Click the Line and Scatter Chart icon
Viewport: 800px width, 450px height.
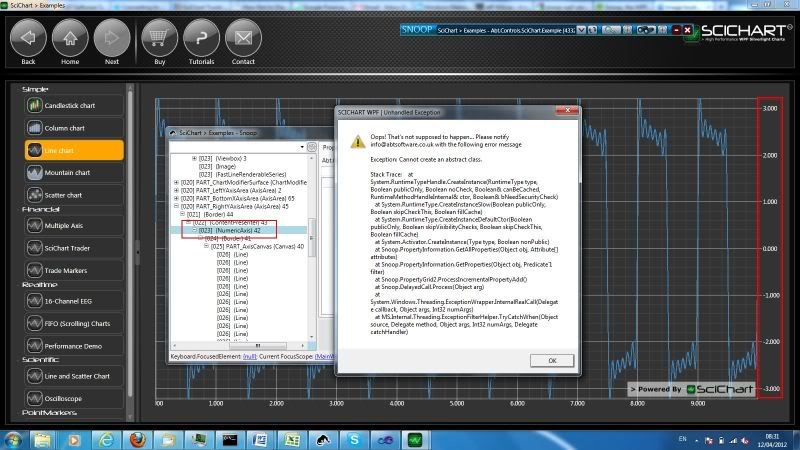pyautogui.click(x=35, y=376)
